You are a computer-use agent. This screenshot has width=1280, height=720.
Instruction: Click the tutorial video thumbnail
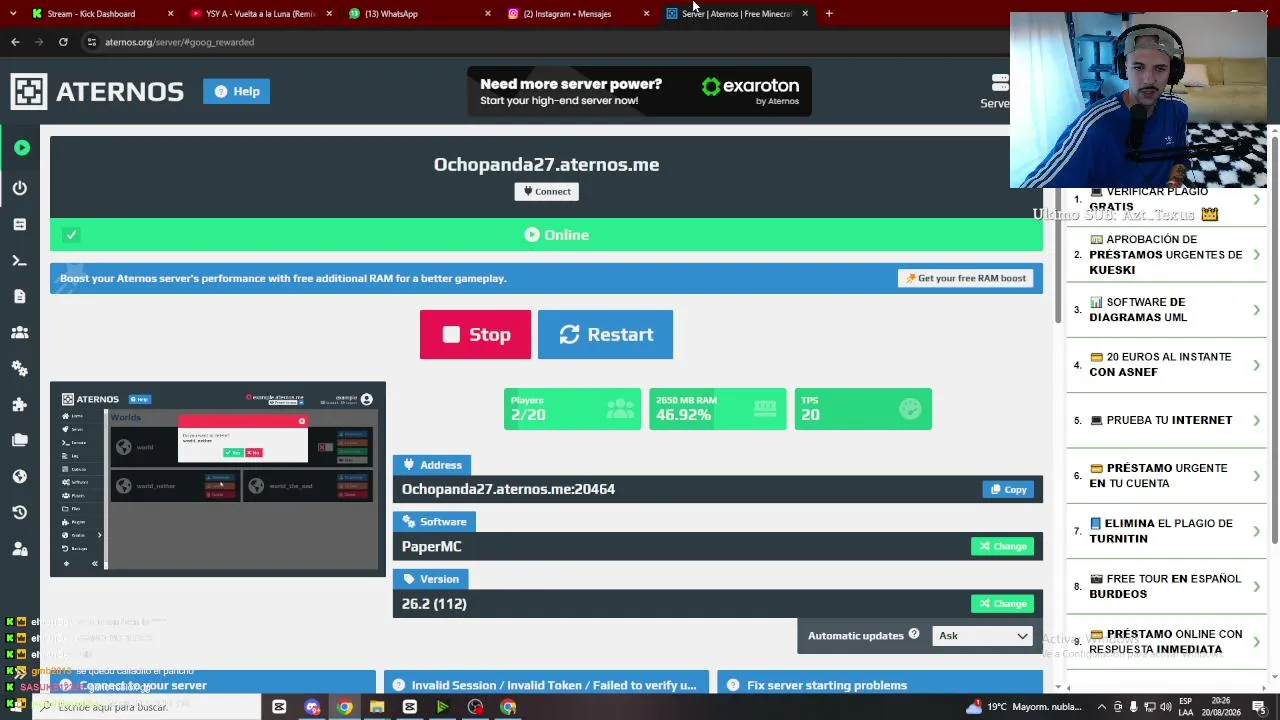click(x=218, y=479)
